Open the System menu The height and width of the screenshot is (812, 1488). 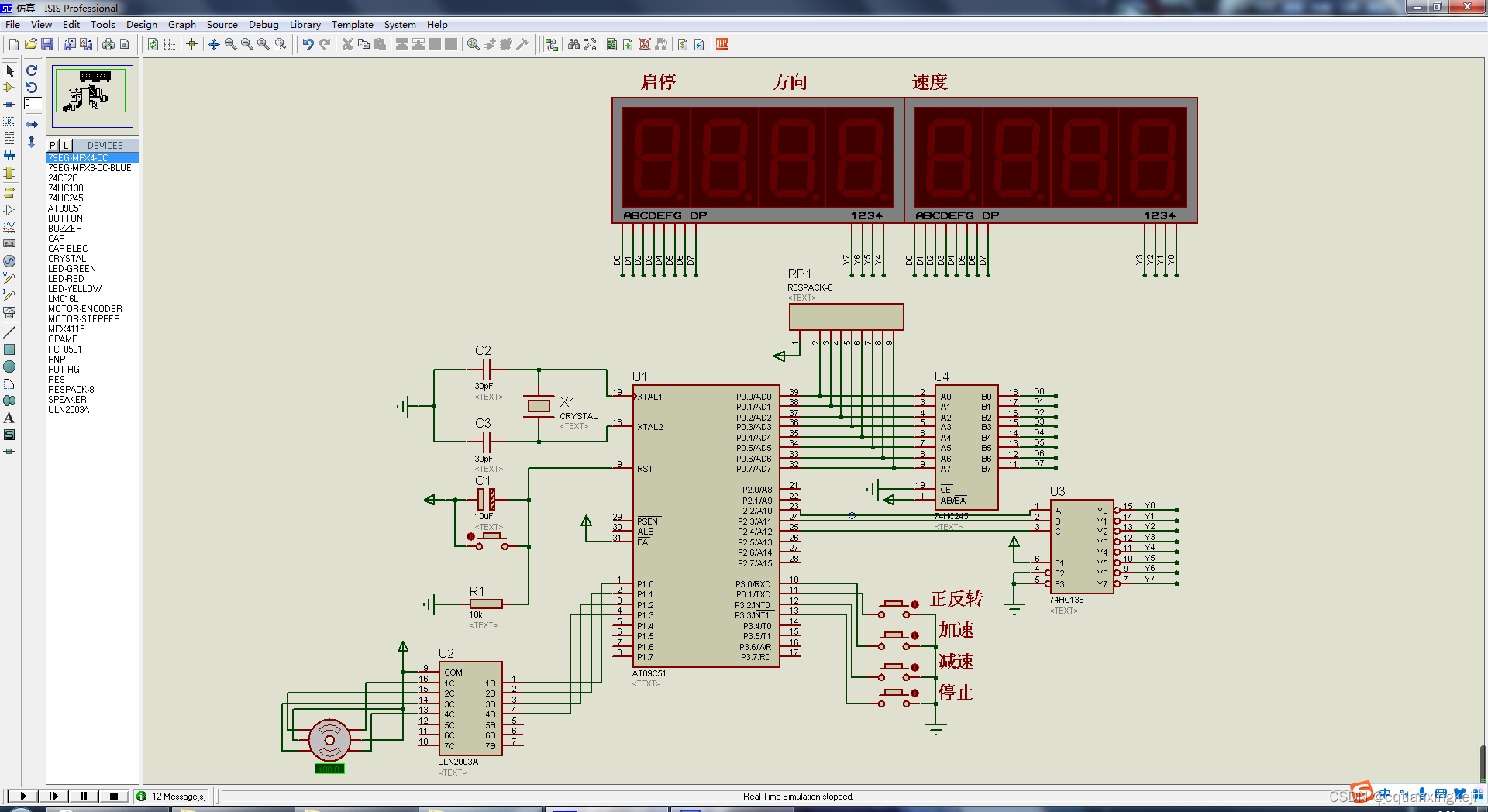[x=400, y=24]
